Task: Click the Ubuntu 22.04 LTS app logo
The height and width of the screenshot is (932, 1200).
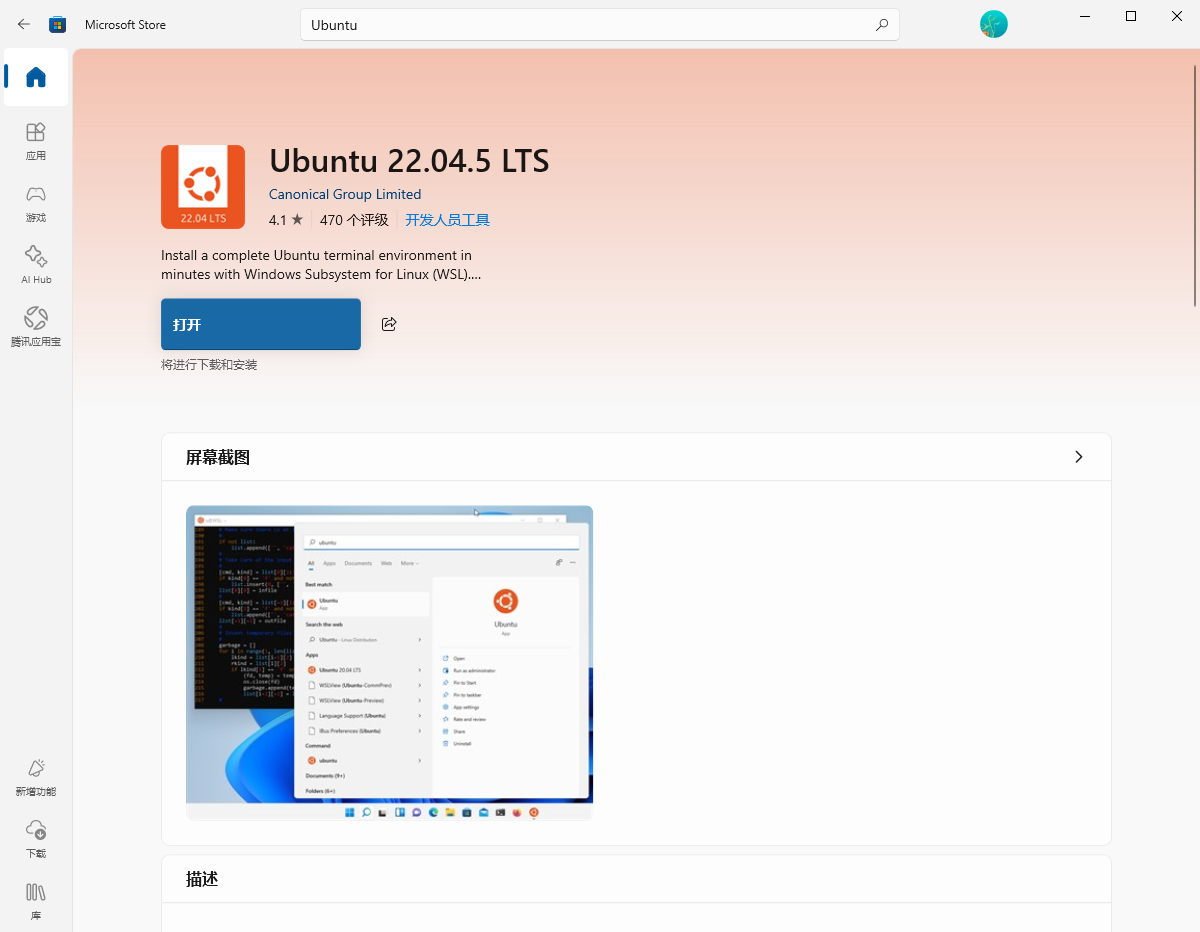Action: tap(203, 187)
